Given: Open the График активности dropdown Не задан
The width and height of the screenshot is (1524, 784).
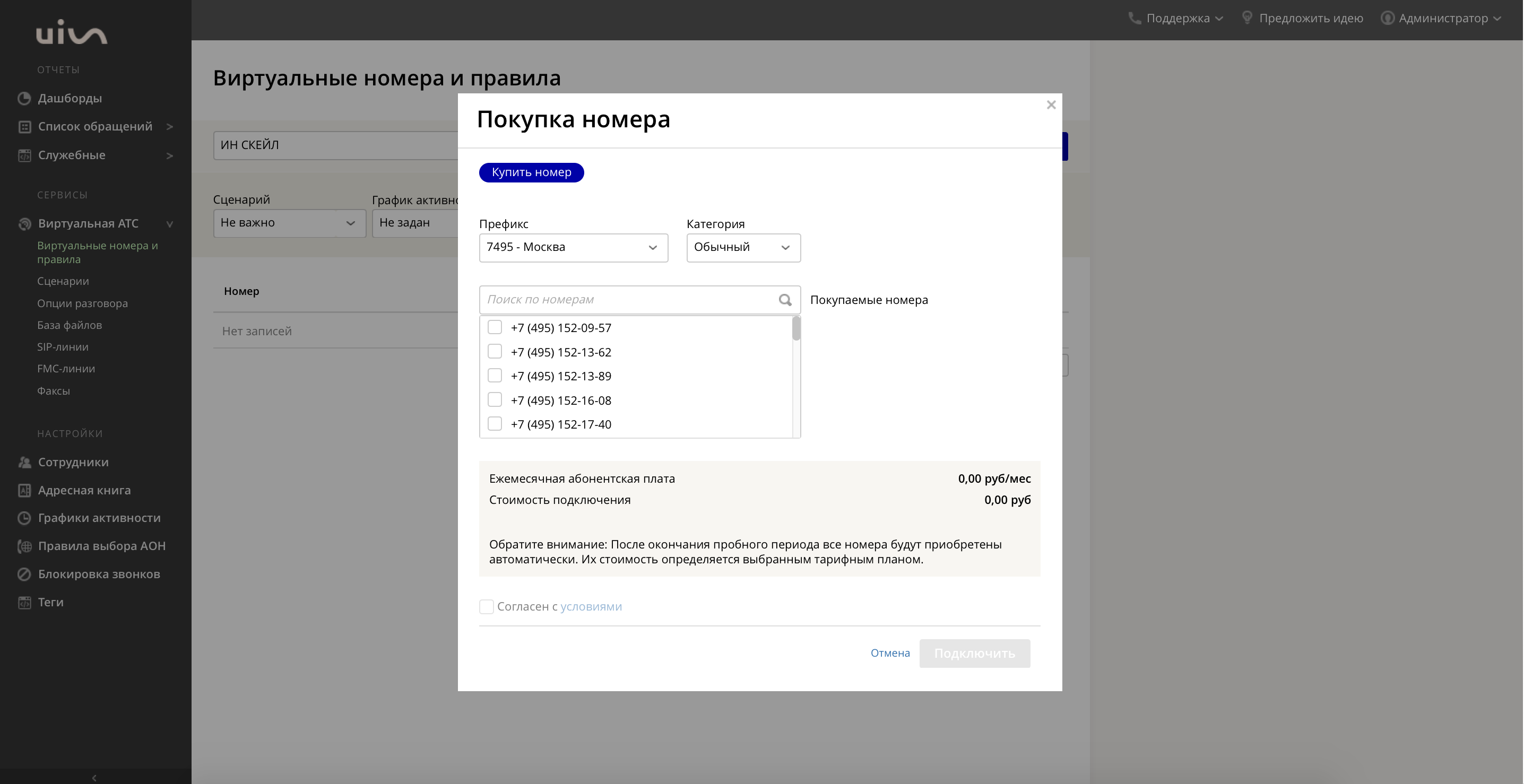Looking at the screenshot, I should (415, 223).
